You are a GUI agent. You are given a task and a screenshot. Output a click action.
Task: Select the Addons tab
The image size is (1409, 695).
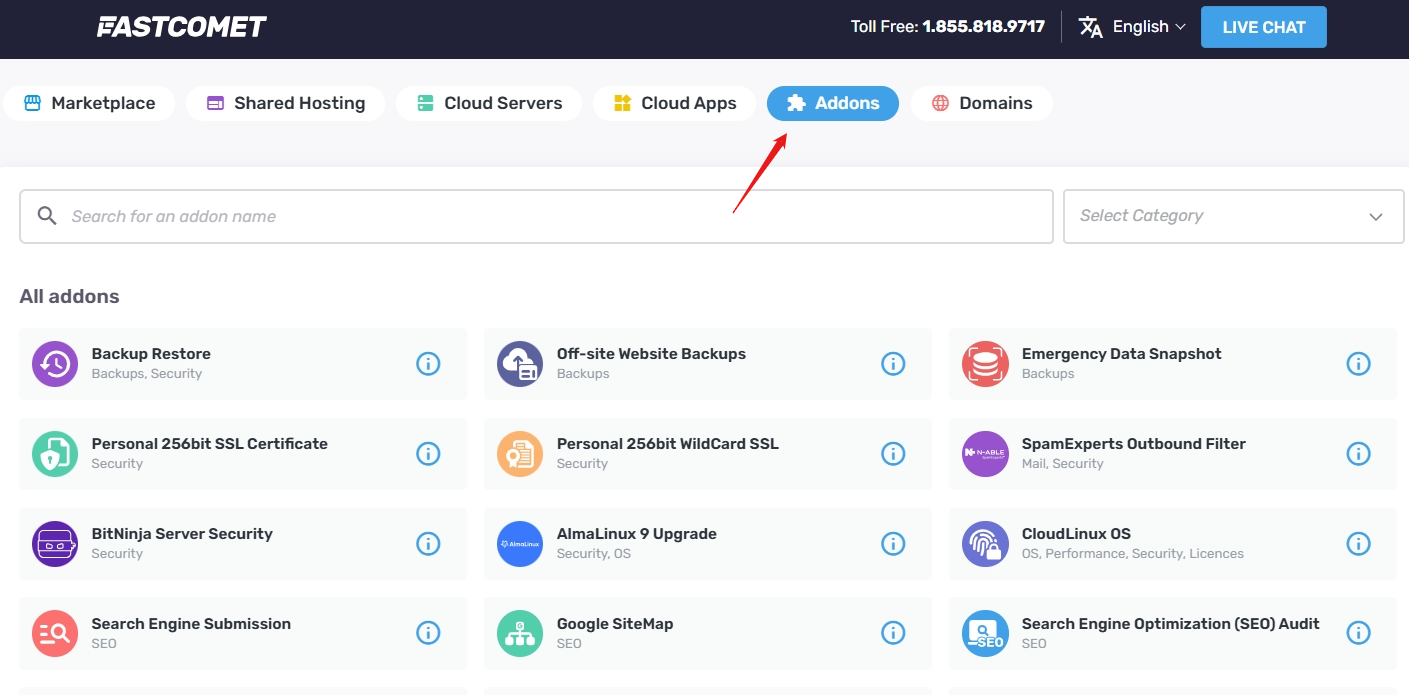point(833,103)
